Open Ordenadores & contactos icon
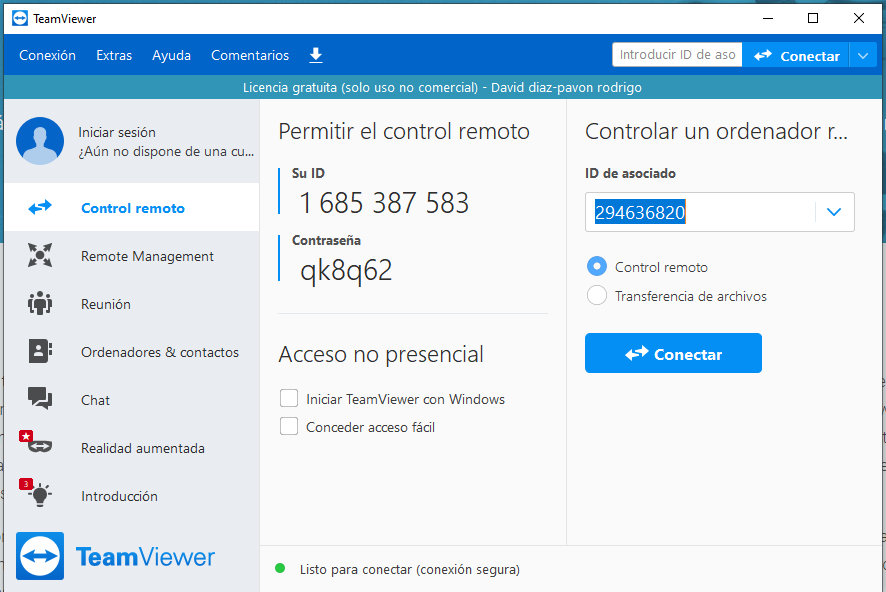This screenshot has width=886, height=592. [x=40, y=352]
